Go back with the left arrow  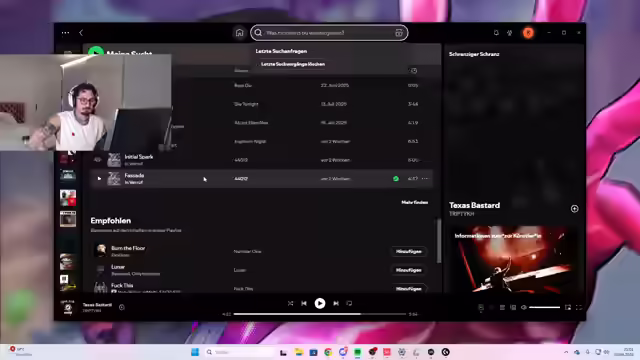pyautogui.click(x=81, y=33)
